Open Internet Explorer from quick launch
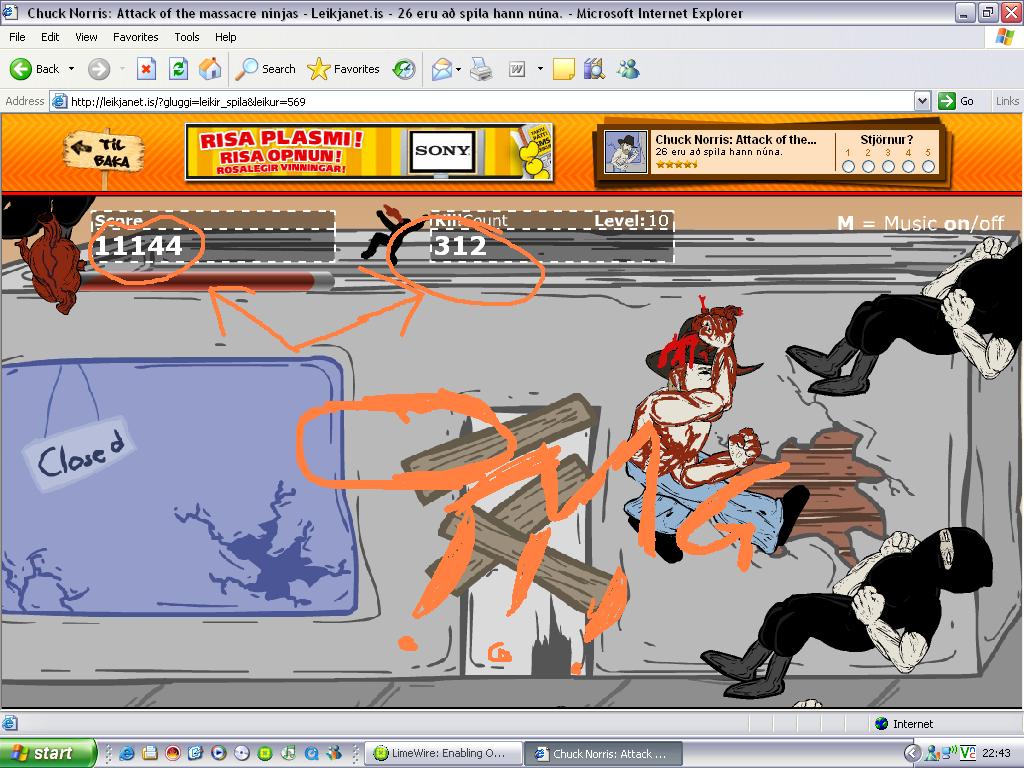The height and width of the screenshot is (768, 1024). point(127,753)
